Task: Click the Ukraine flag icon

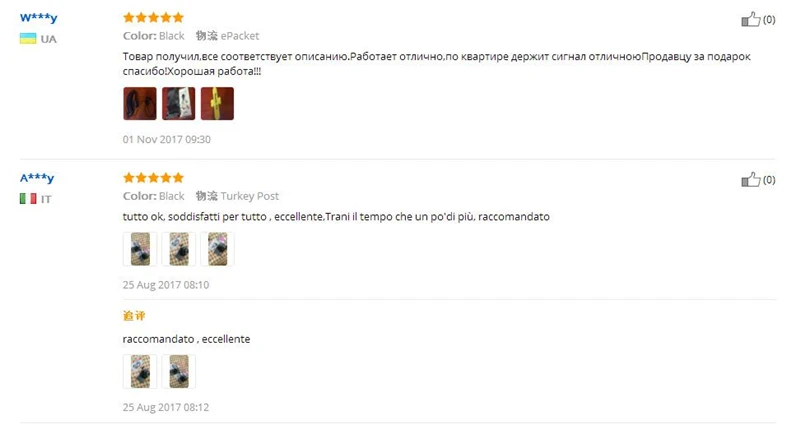Action: (x=28, y=39)
